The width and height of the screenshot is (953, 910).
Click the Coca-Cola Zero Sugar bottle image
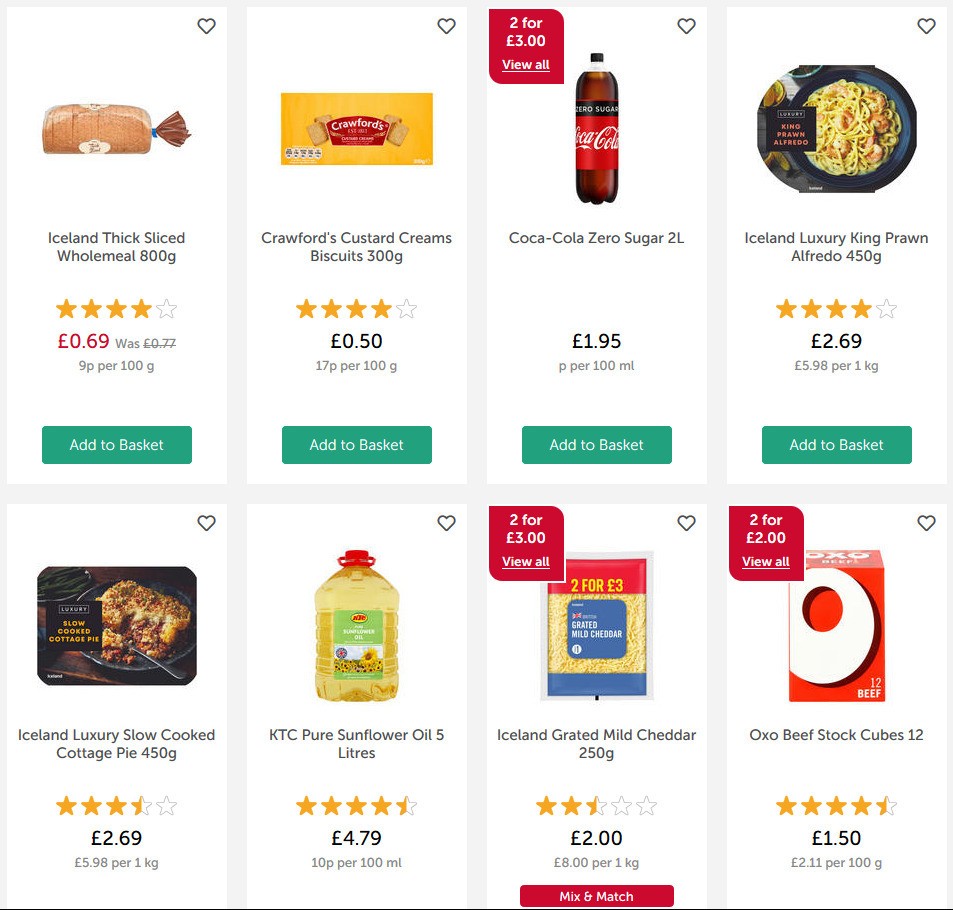[596, 130]
